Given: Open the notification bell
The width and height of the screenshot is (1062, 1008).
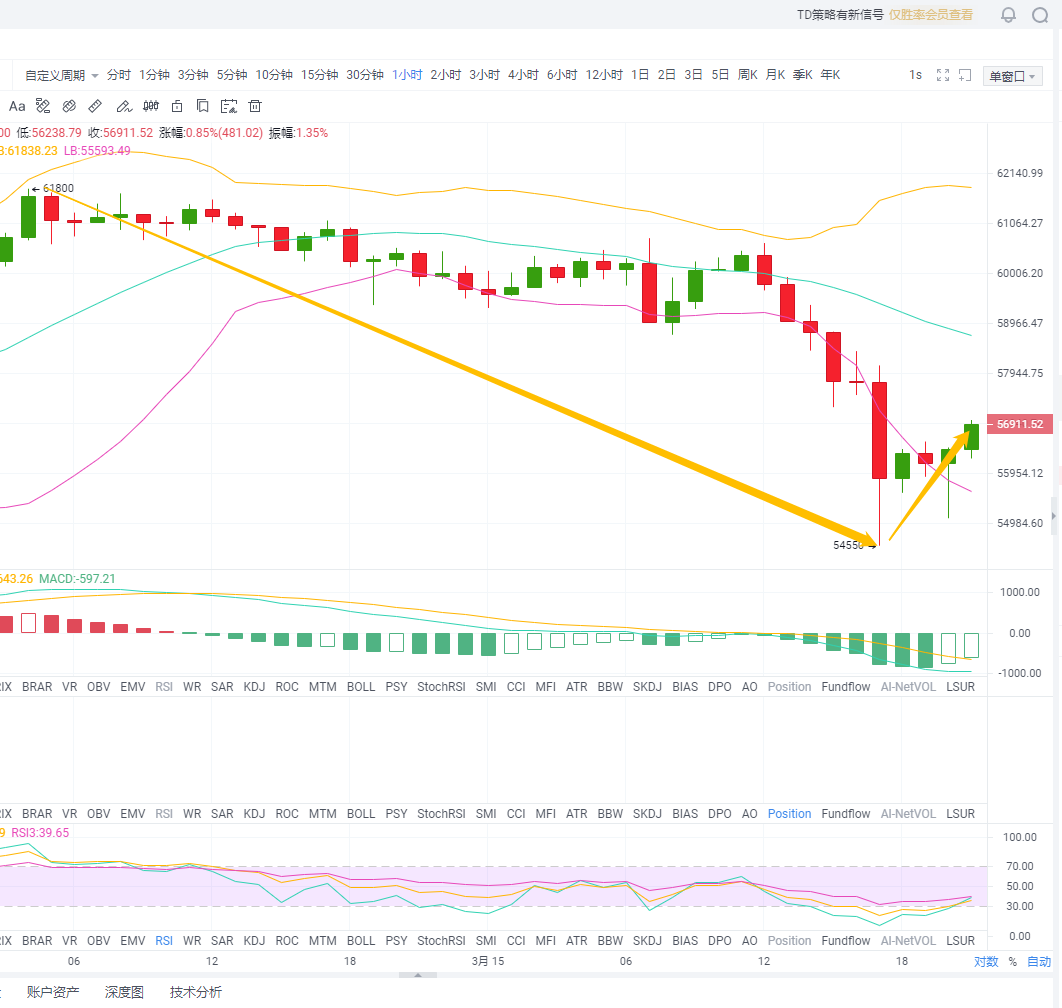Looking at the screenshot, I should [x=1008, y=15].
